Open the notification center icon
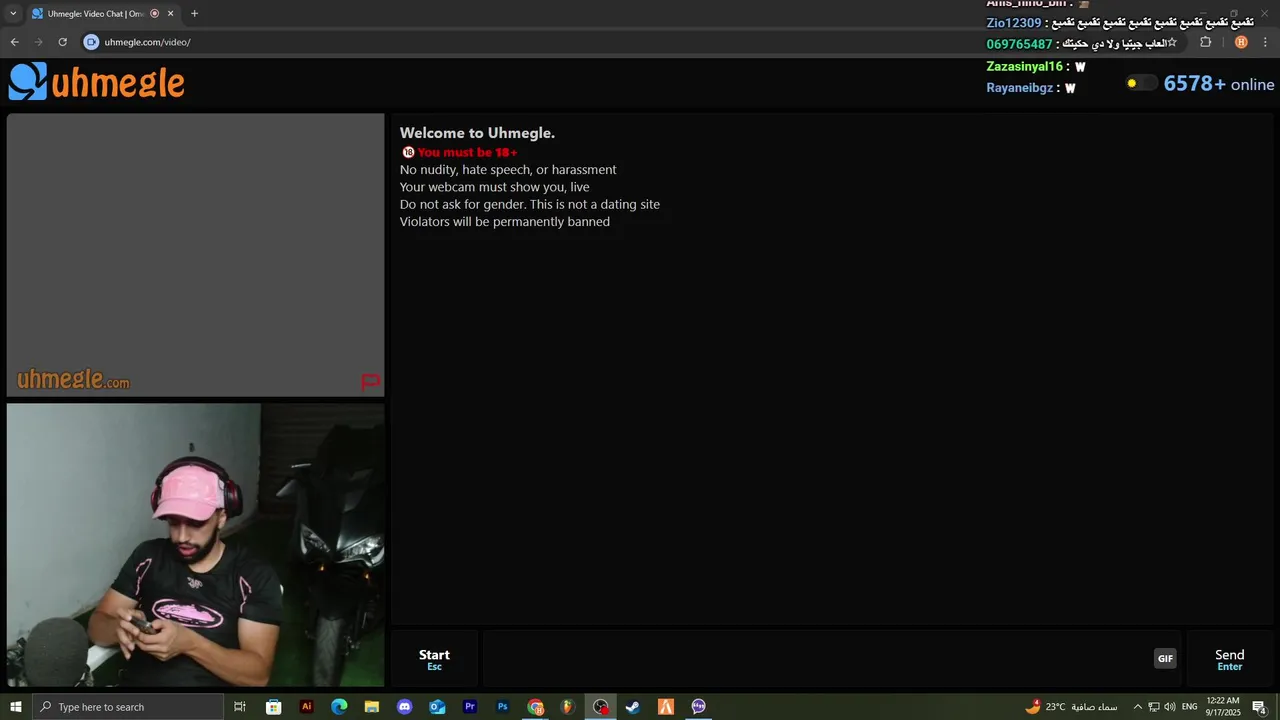This screenshot has width=1280, height=720. click(1260, 707)
